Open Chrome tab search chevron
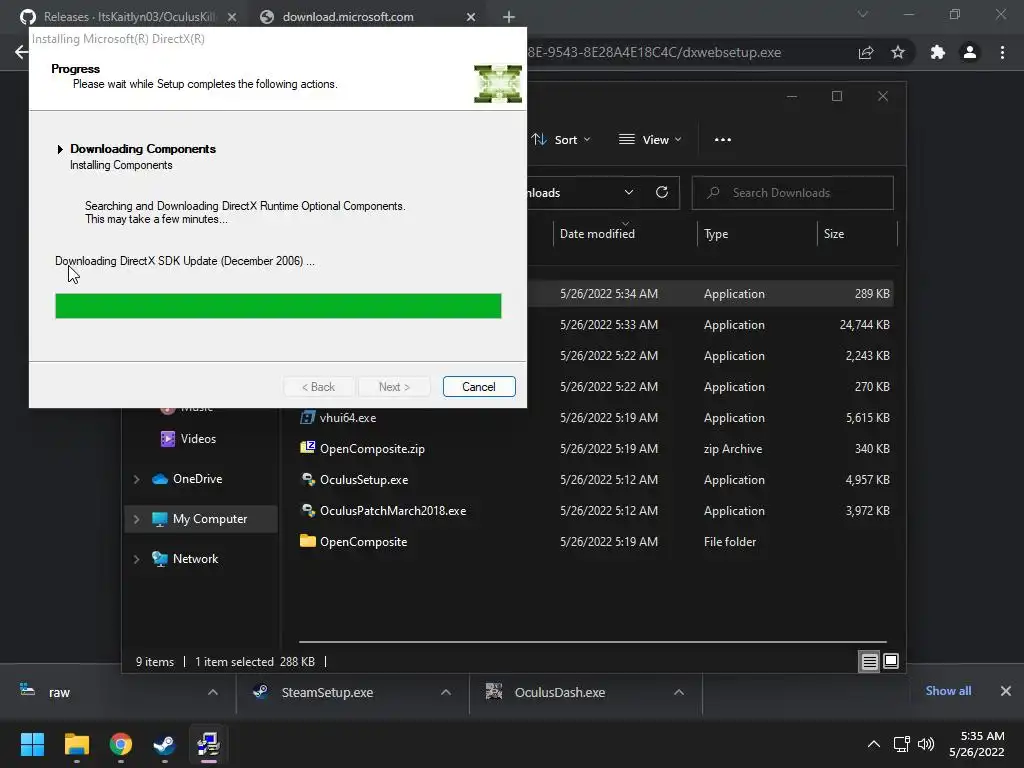Viewport: 1024px width, 768px height. [863, 14]
